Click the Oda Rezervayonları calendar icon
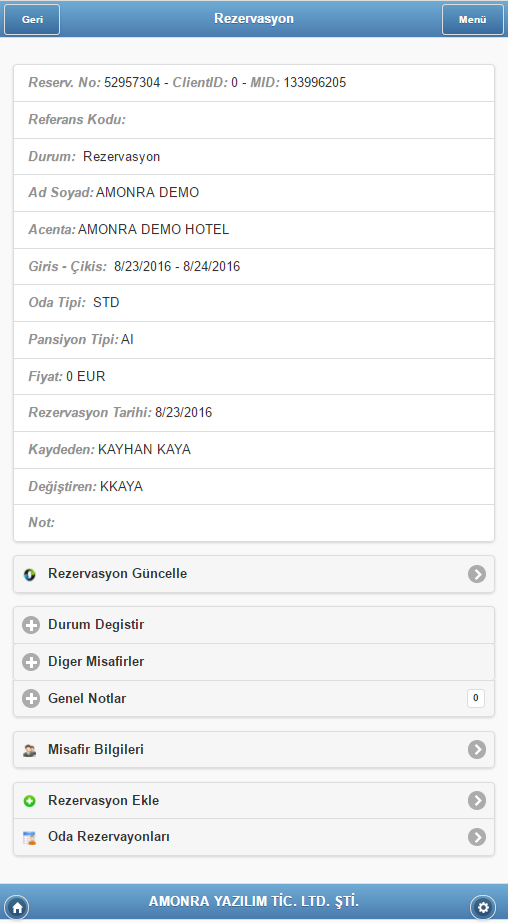Viewport: 508px width, 923px height. click(29, 838)
